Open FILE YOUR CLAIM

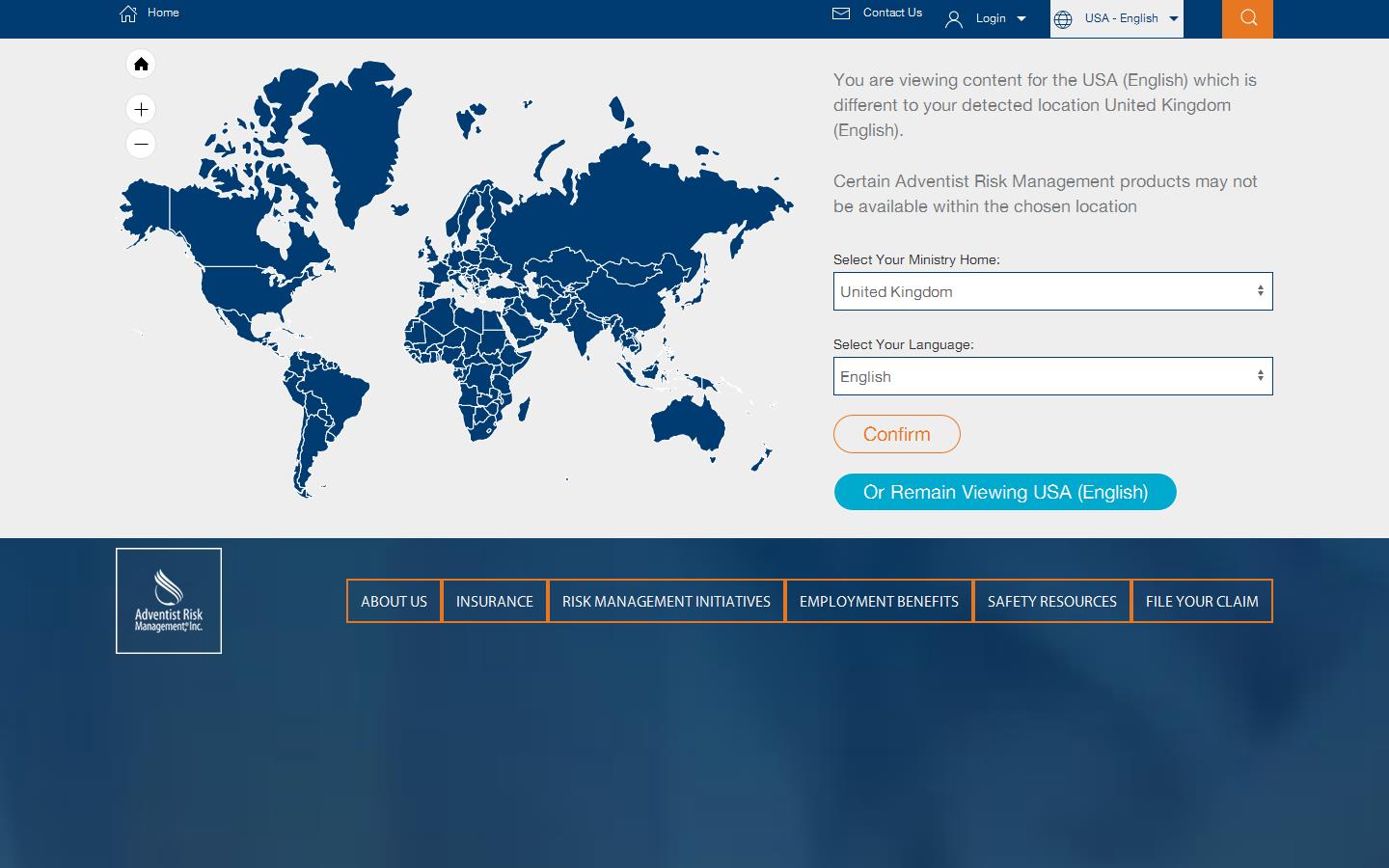tap(1201, 601)
